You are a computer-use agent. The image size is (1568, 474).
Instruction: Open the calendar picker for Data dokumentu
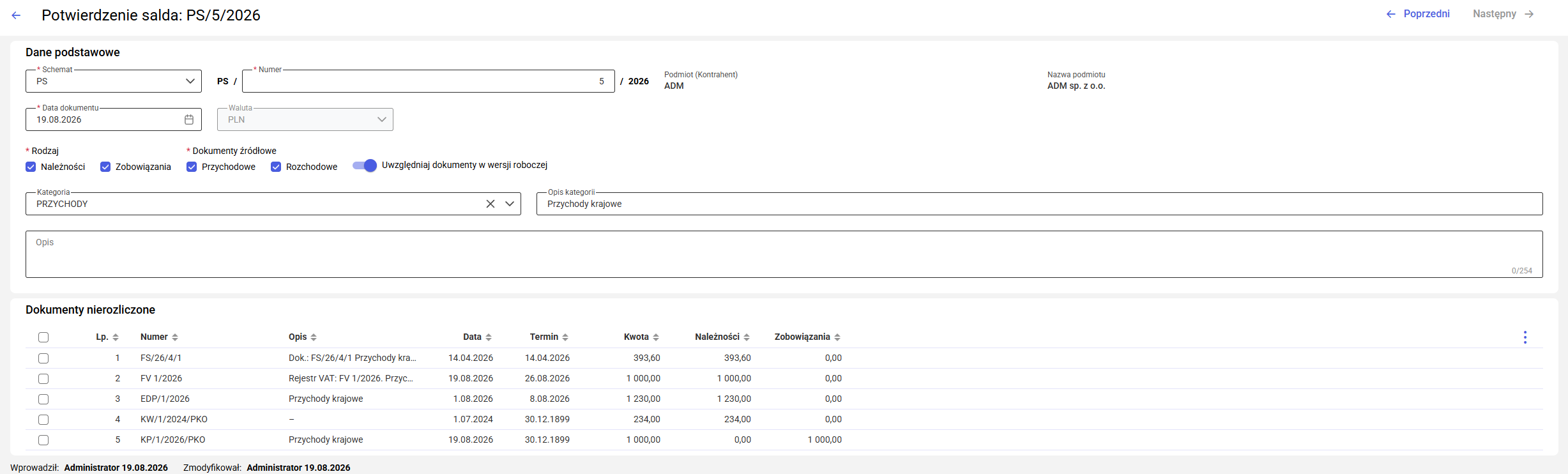[189, 119]
